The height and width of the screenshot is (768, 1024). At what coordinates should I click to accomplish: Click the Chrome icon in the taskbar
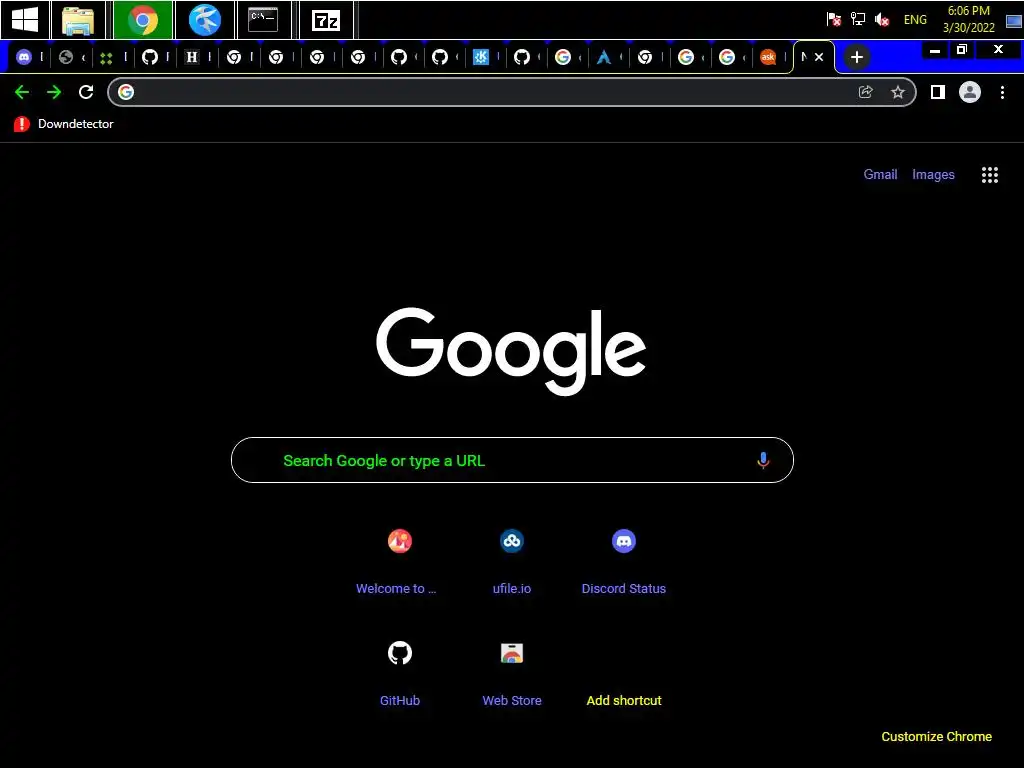(142, 20)
